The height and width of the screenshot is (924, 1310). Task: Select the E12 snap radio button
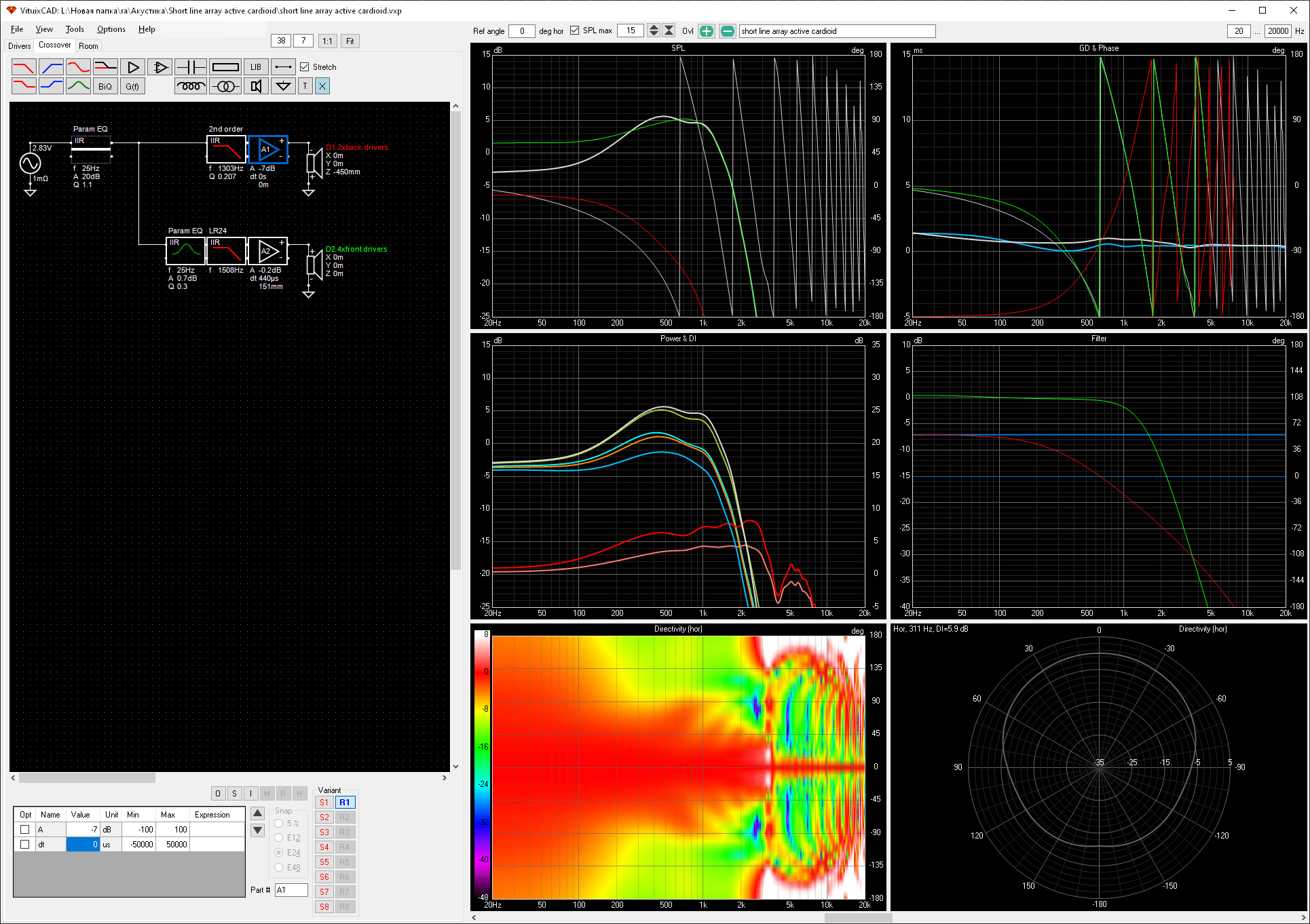(279, 838)
